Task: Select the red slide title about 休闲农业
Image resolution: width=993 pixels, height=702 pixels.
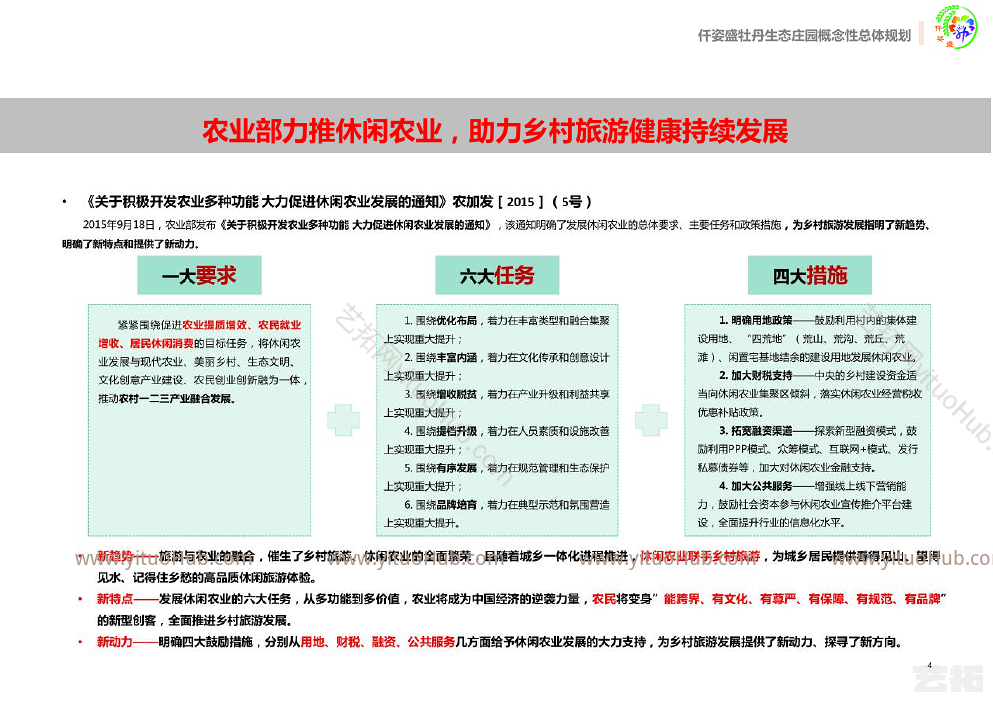Action: tap(495, 131)
